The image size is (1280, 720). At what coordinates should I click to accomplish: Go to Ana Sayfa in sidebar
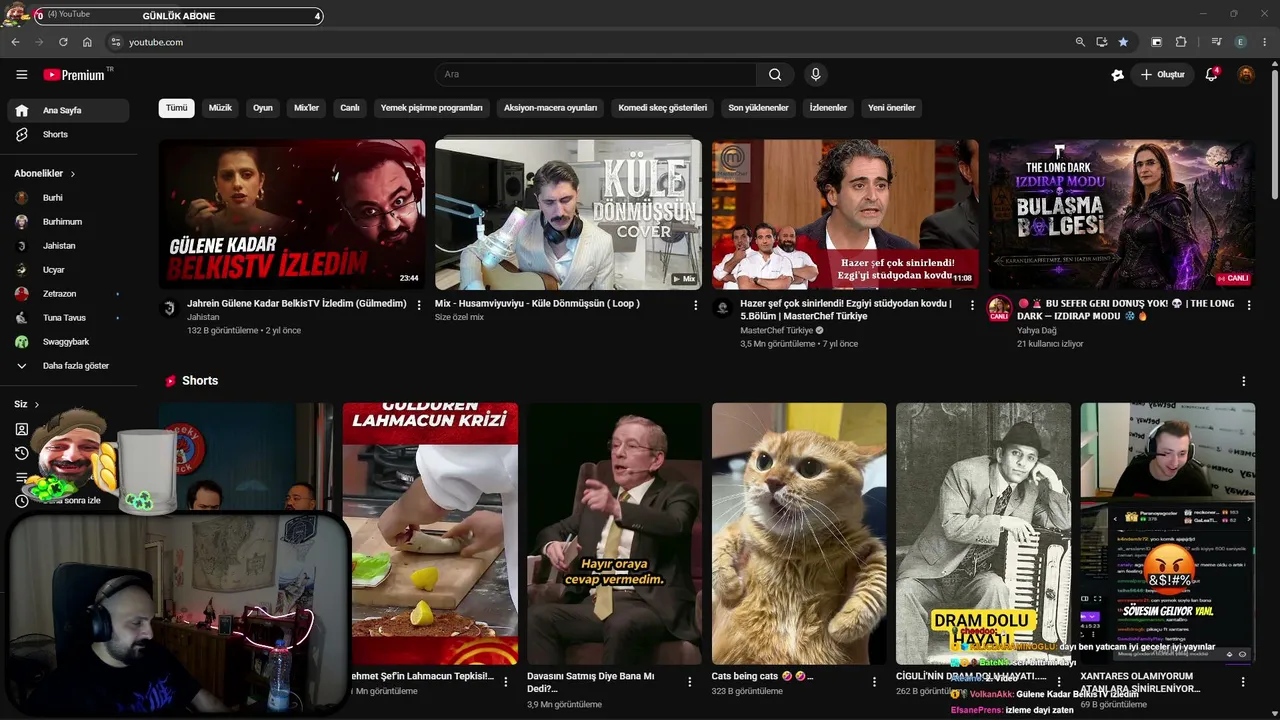pyautogui.click(x=68, y=110)
